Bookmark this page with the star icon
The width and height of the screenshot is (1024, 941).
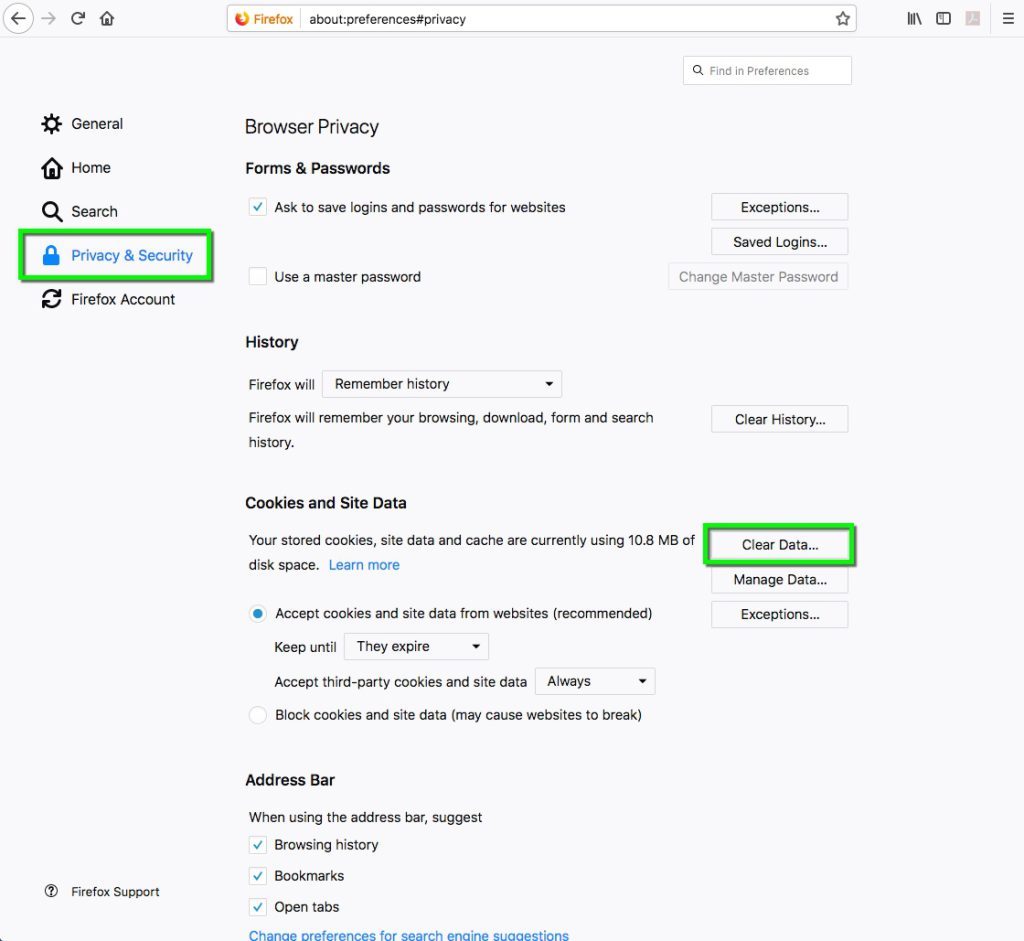(843, 19)
